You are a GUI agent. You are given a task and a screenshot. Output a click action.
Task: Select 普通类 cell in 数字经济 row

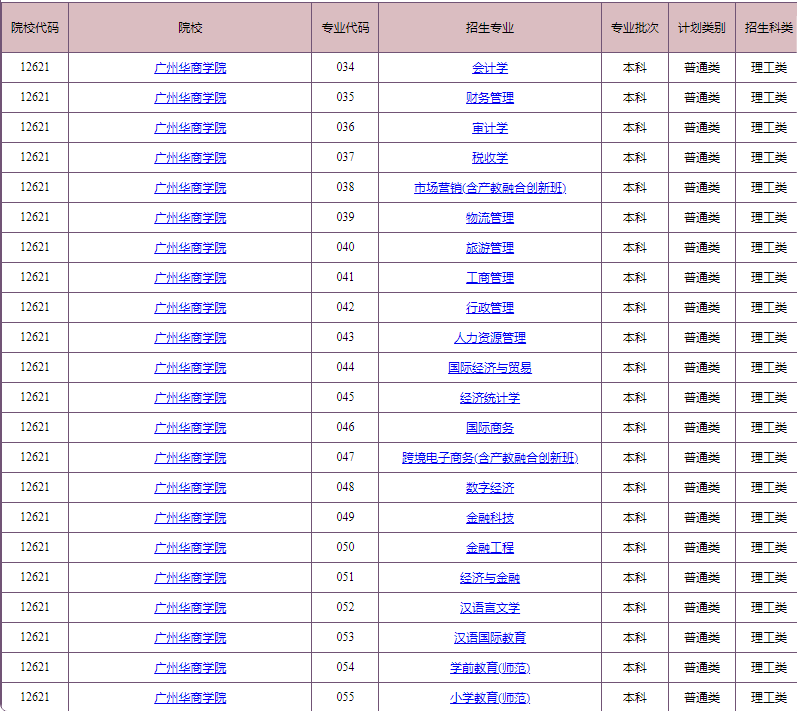[x=702, y=487]
